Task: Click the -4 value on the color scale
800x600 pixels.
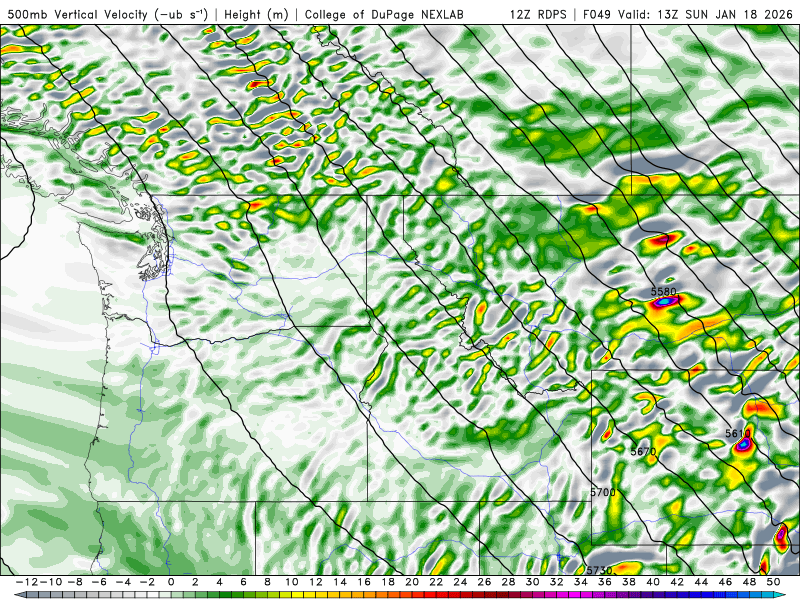Action: 123,582
